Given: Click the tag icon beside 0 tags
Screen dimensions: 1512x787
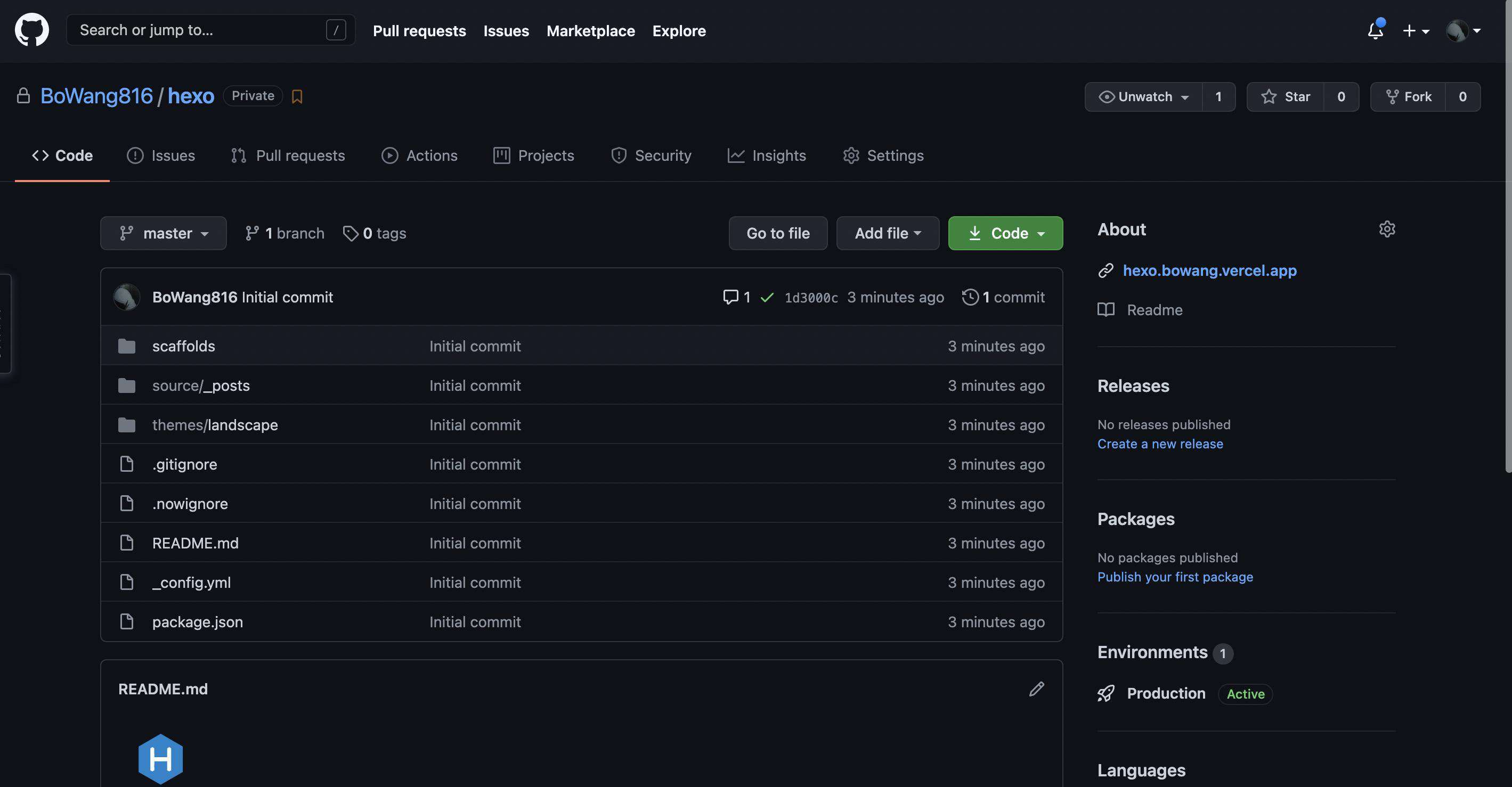Looking at the screenshot, I should click(351, 233).
